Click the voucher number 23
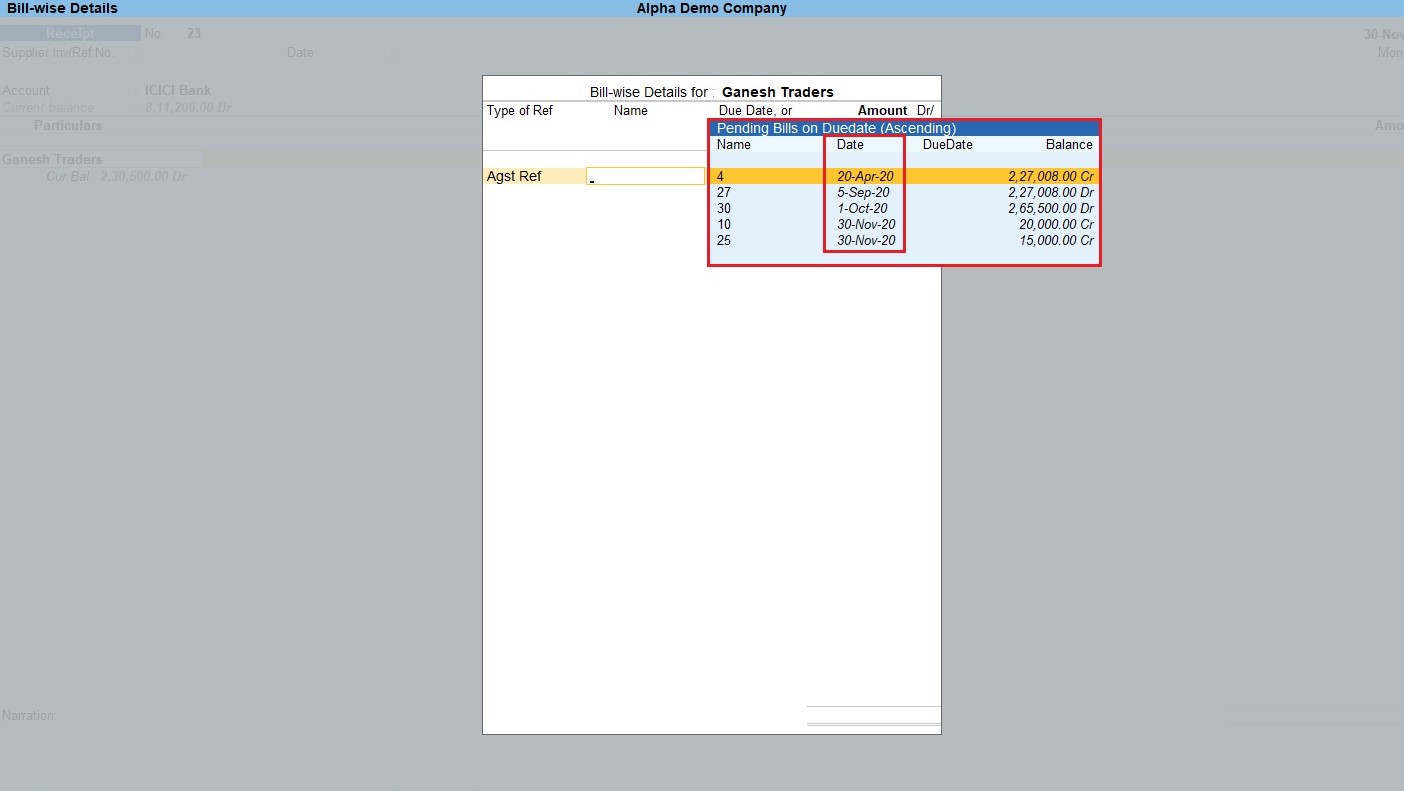1404x791 pixels. (193, 32)
